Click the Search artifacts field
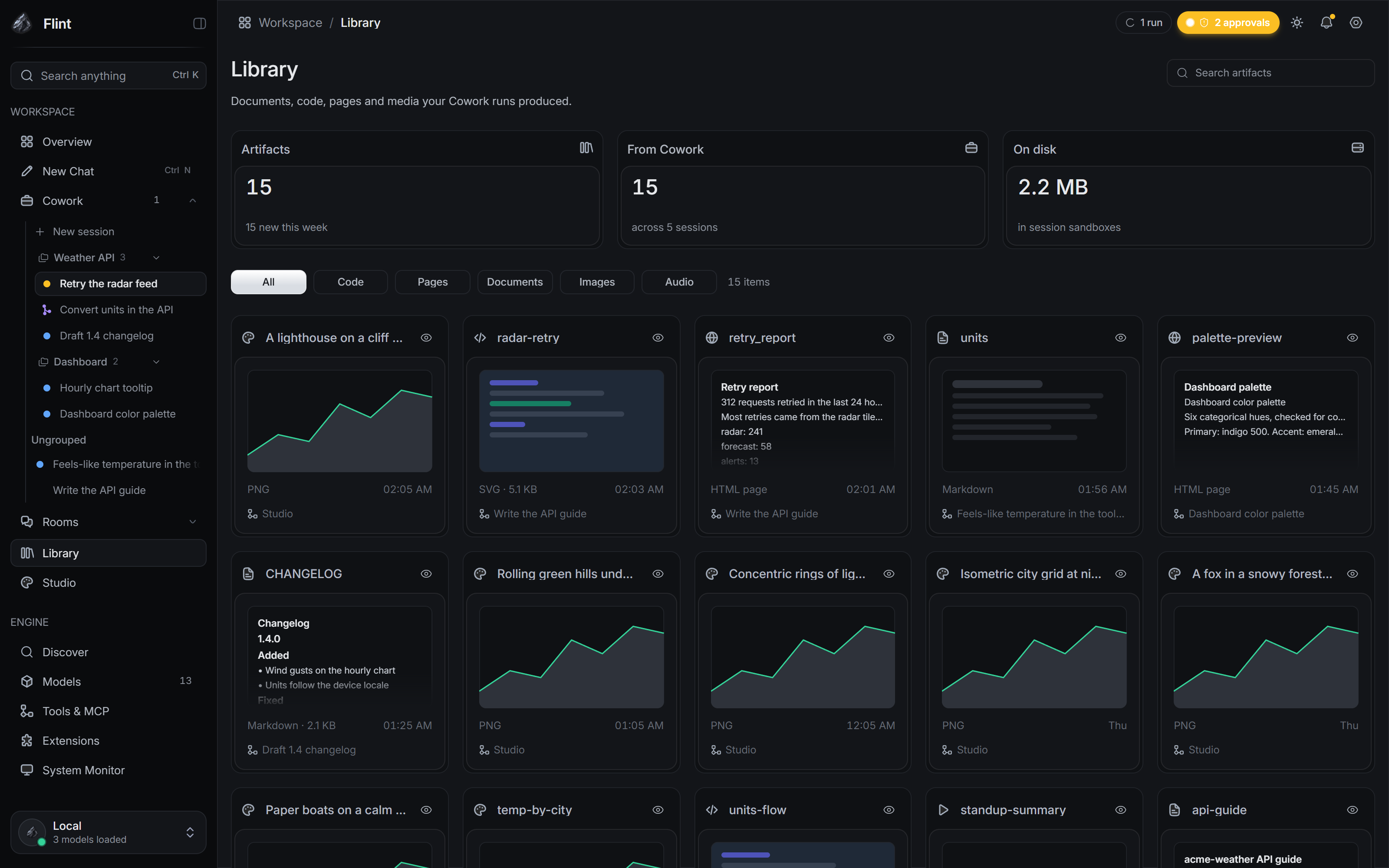The height and width of the screenshot is (868, 1389). pyautogui.click(x=1270, y=73)
